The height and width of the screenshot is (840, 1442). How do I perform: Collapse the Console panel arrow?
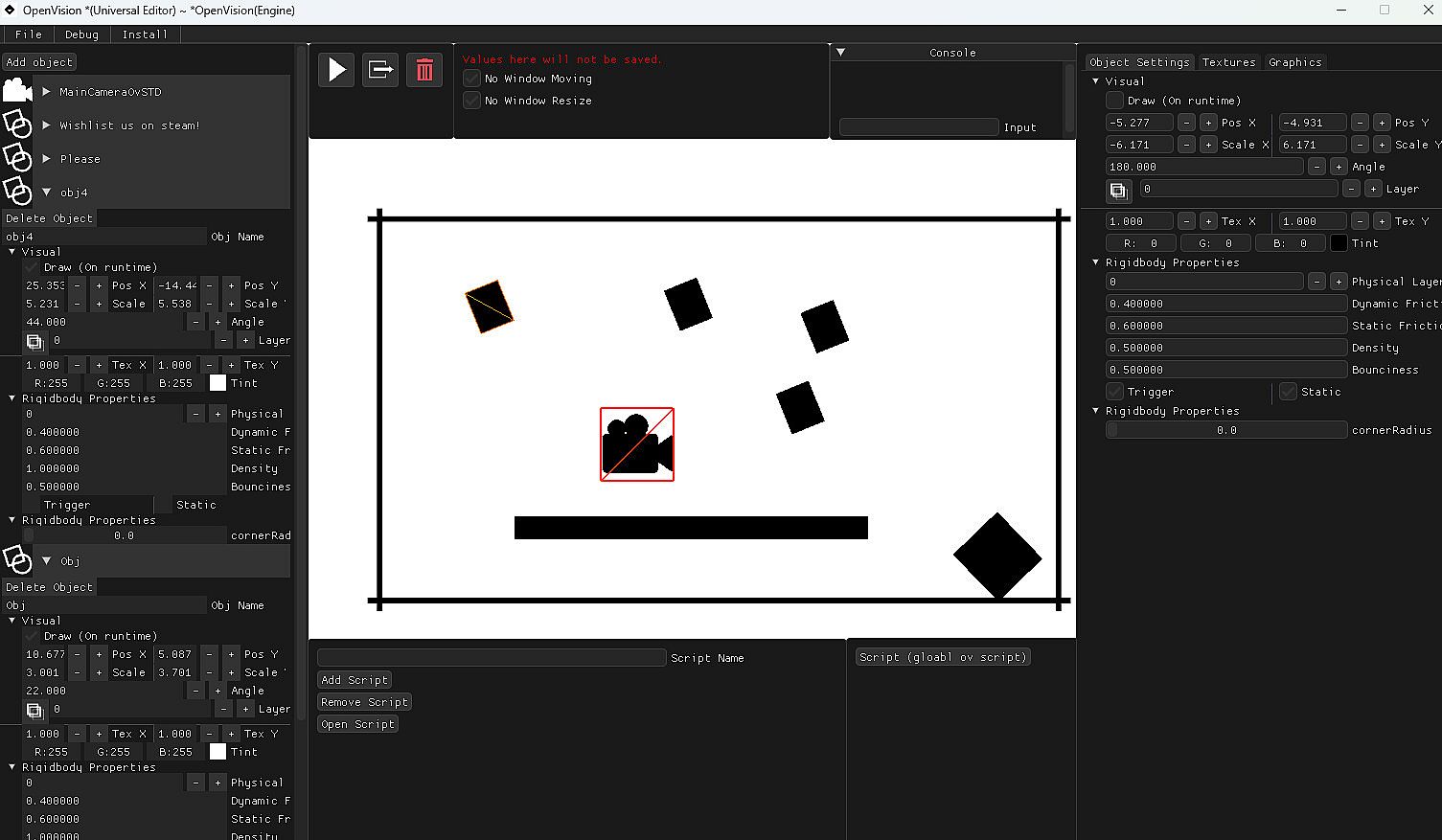[840, 53]
